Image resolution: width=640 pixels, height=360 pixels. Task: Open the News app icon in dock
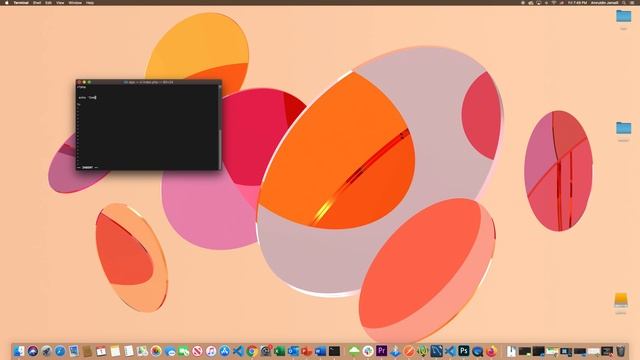(197, 351)
